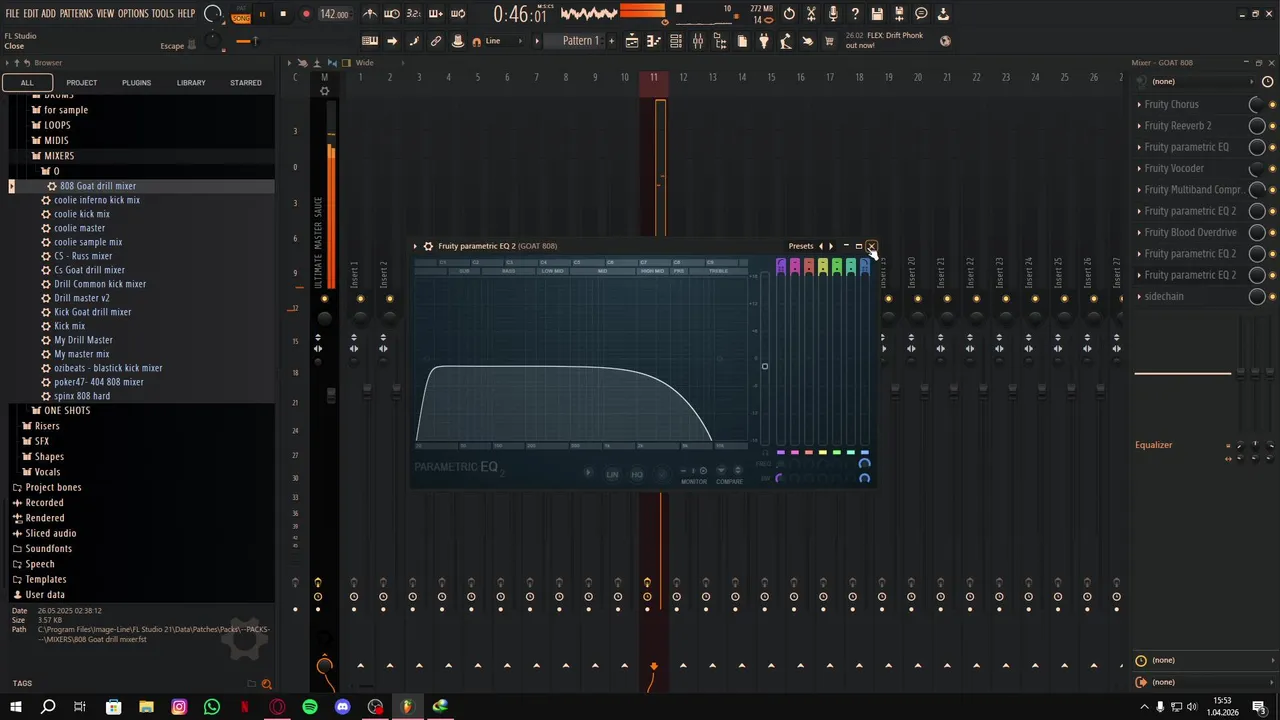This screenshot has height=720, width=1280.
Task: Open the OPTIONS menu
Action: click(133, 14)
